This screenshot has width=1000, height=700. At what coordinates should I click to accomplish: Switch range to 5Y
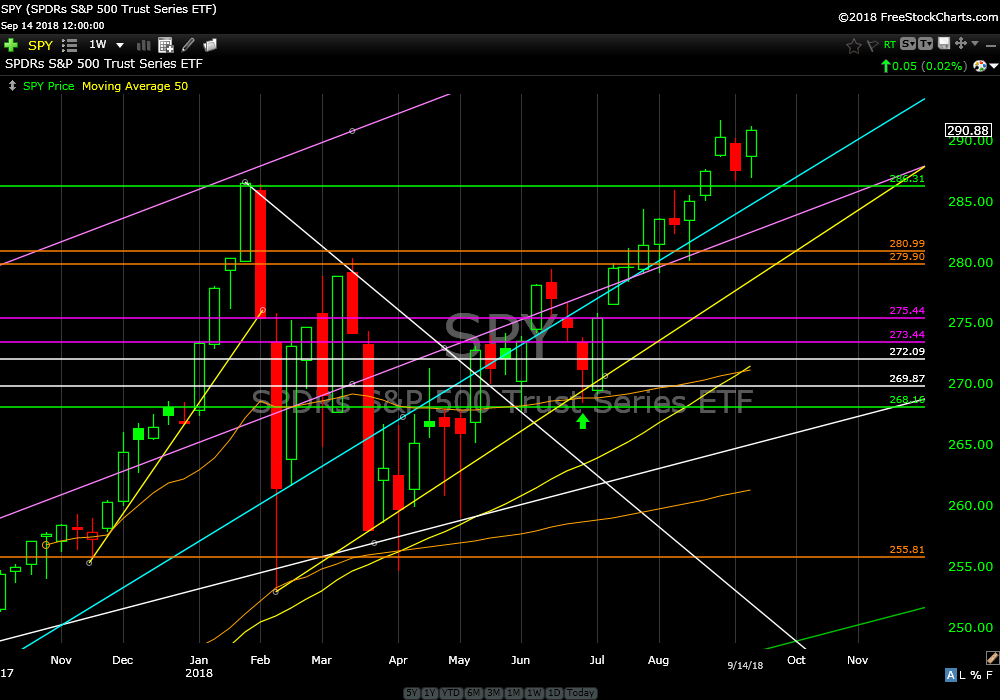(x=411, y=693)
